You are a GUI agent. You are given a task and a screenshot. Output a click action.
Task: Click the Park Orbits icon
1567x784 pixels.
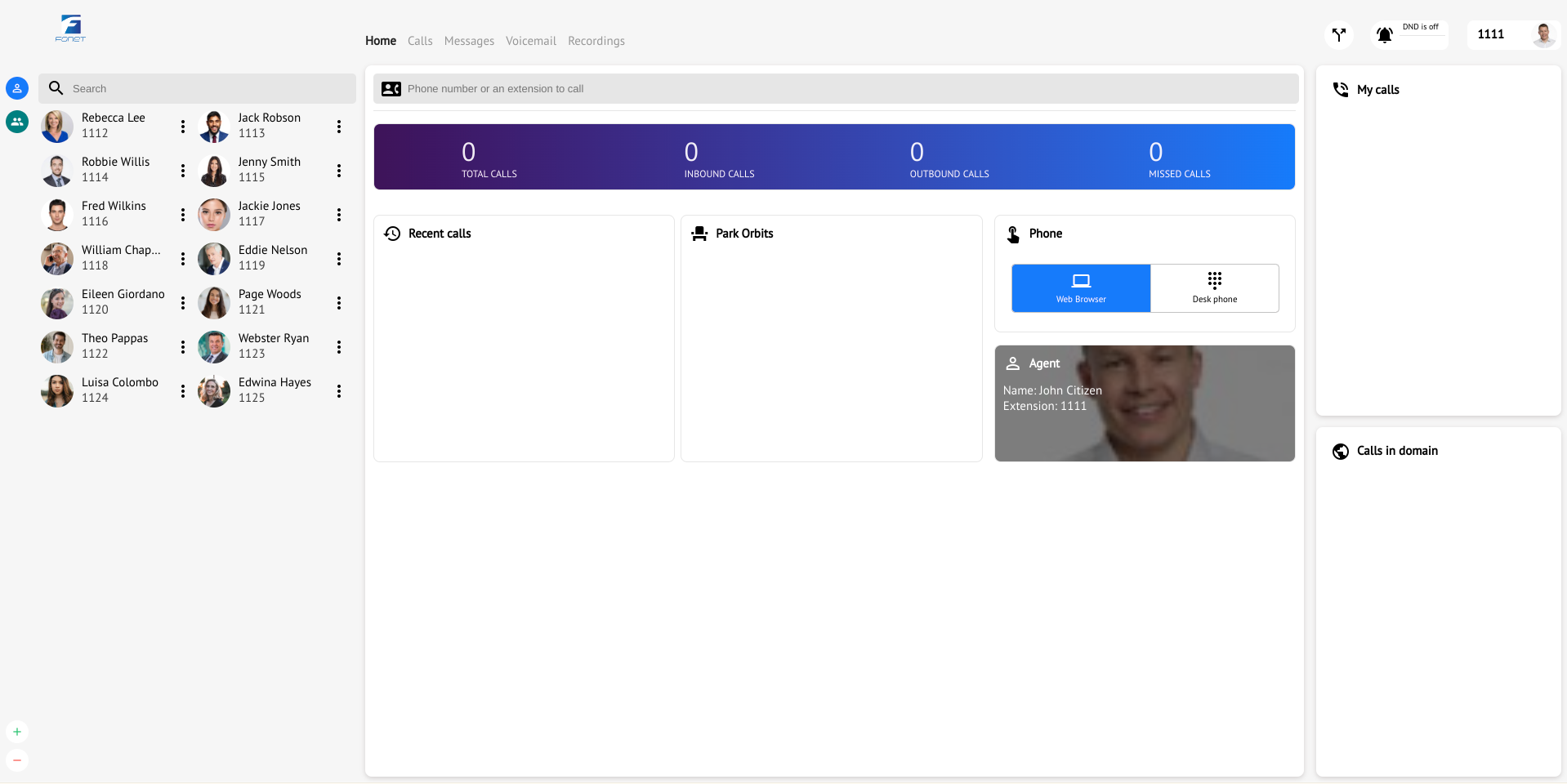point(699,234)
